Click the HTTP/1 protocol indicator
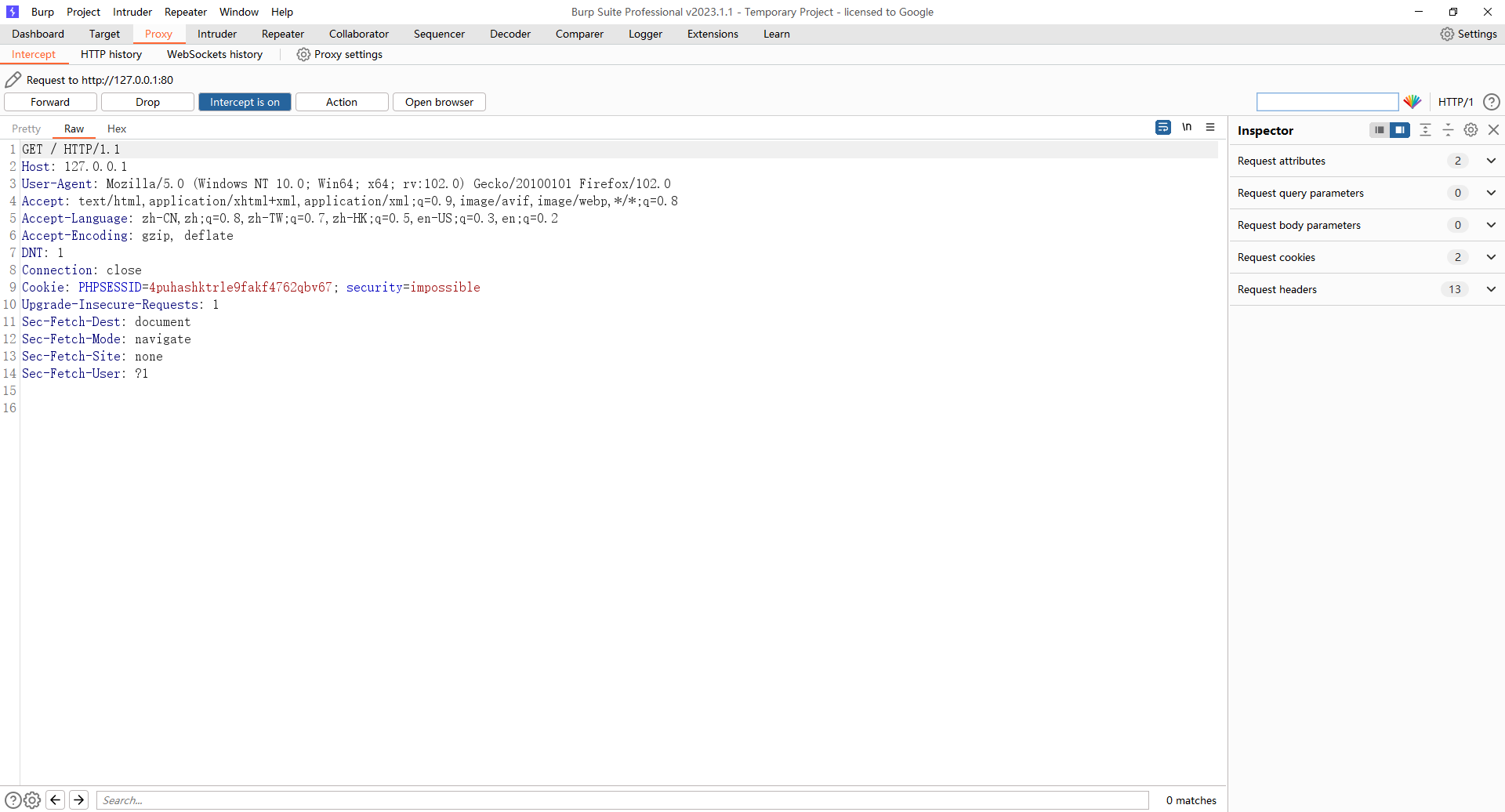The image size is (1505, 812). click(1456, 102)
